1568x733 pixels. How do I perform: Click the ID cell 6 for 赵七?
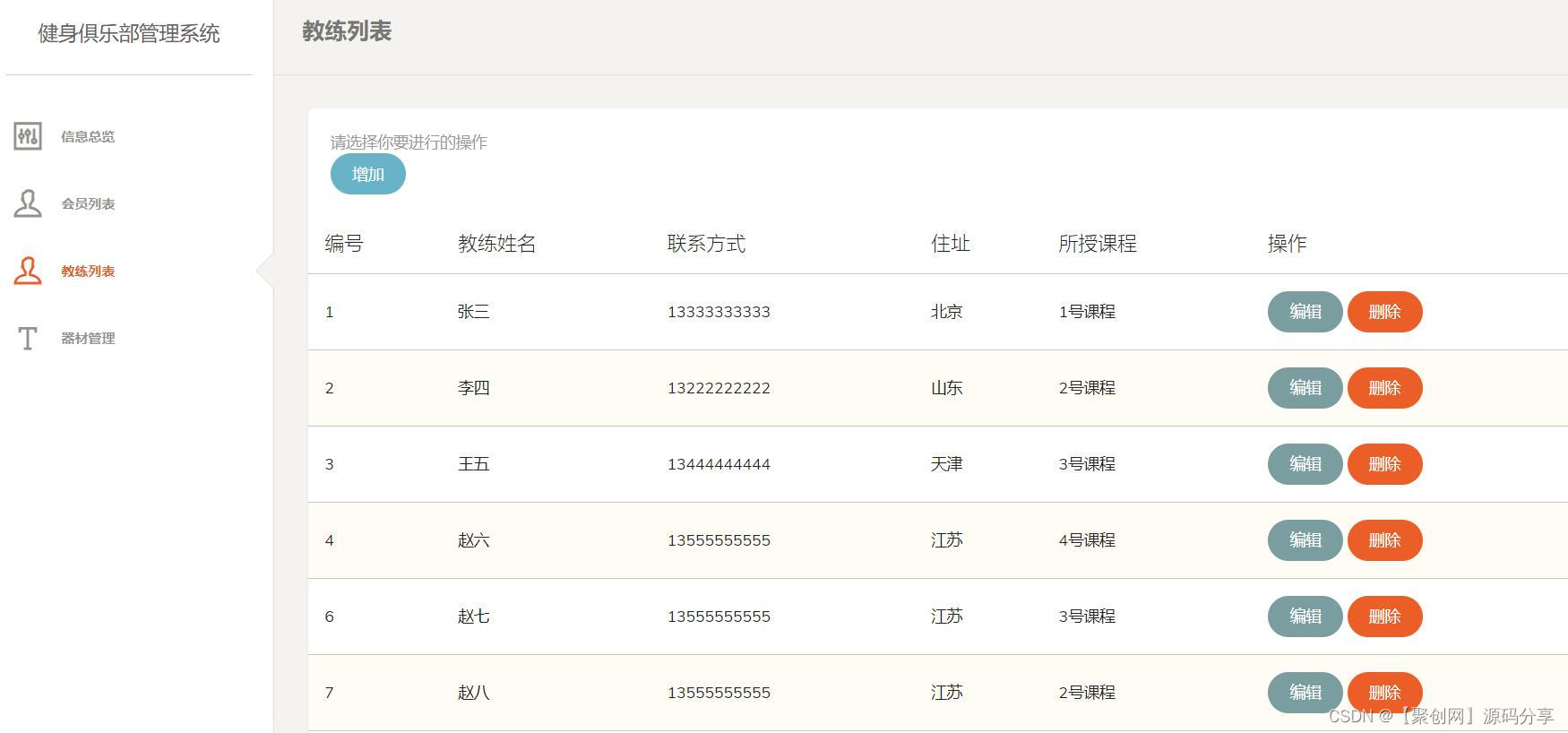pyautogui.click(x=329, y=617)
